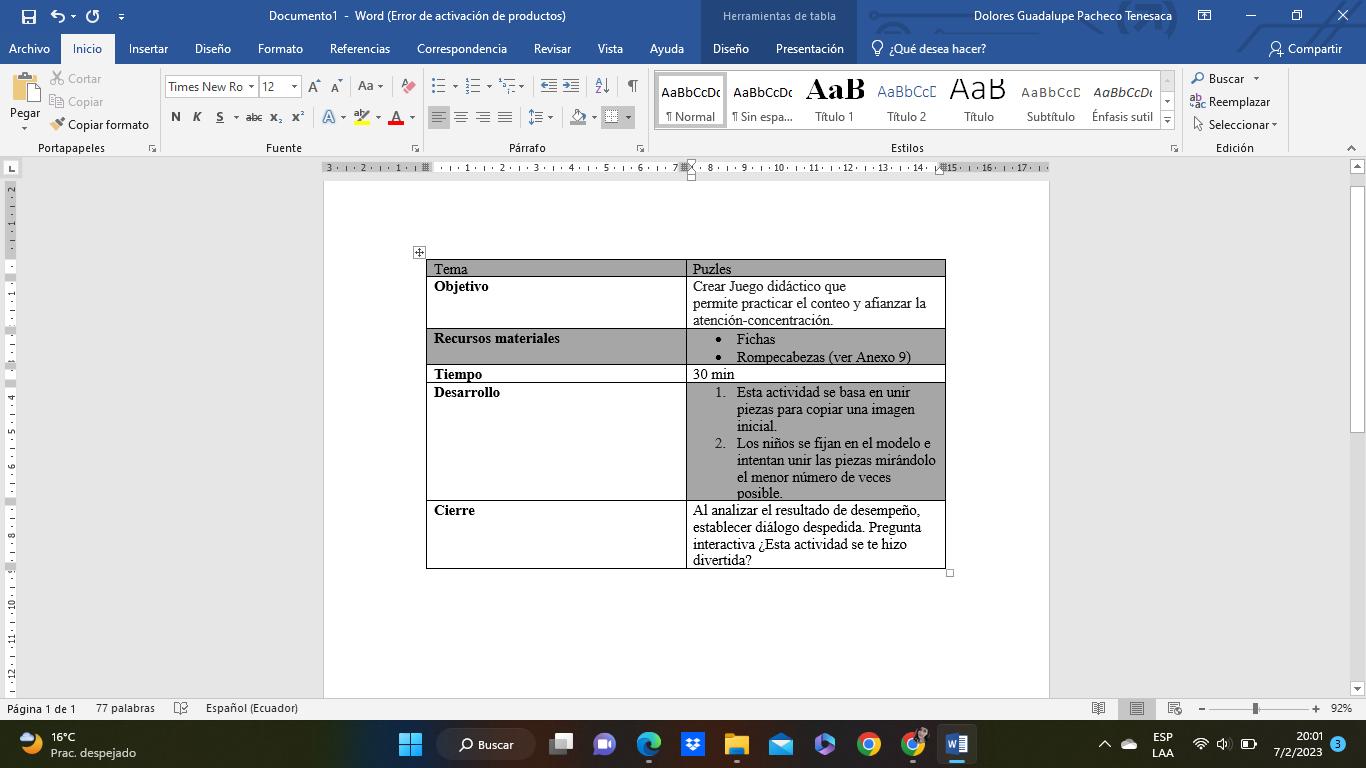Open Ribbon Display Options

pos(1205,16)
